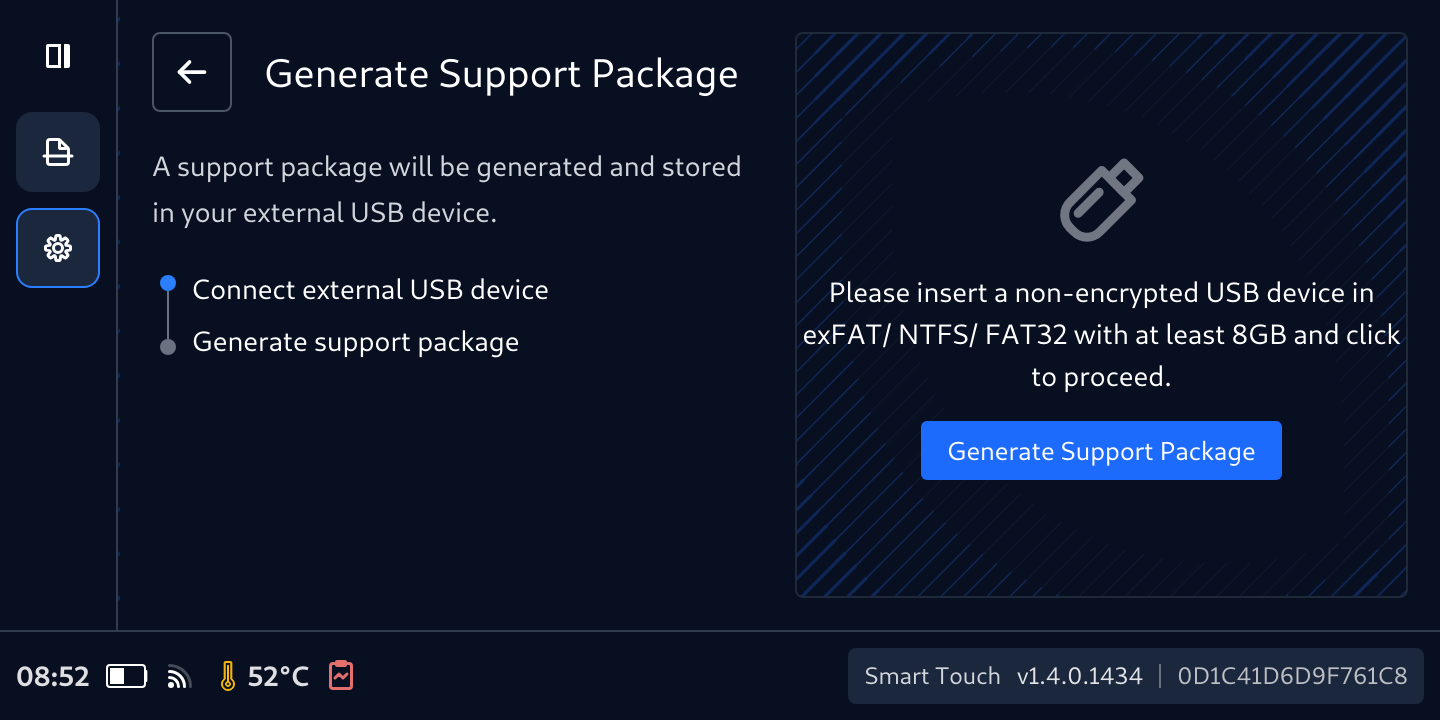Click firmware version v1.4.0.1434

[x=1079, y=677]
